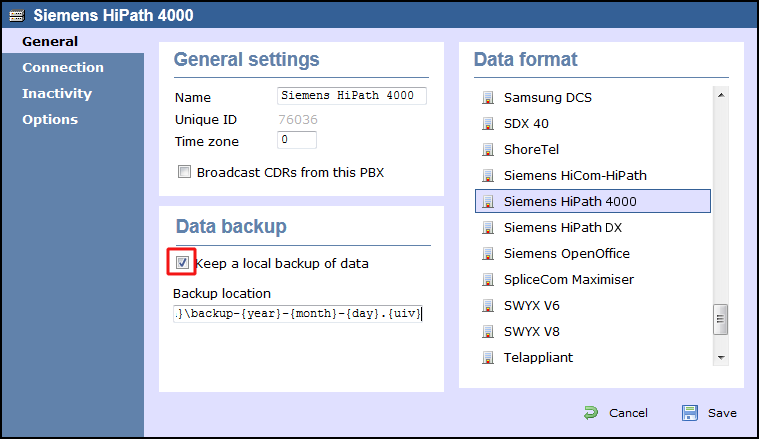Screen dimensions: 759x439
Task: Click the Unique ID value 76036
Action: point(298,120)
